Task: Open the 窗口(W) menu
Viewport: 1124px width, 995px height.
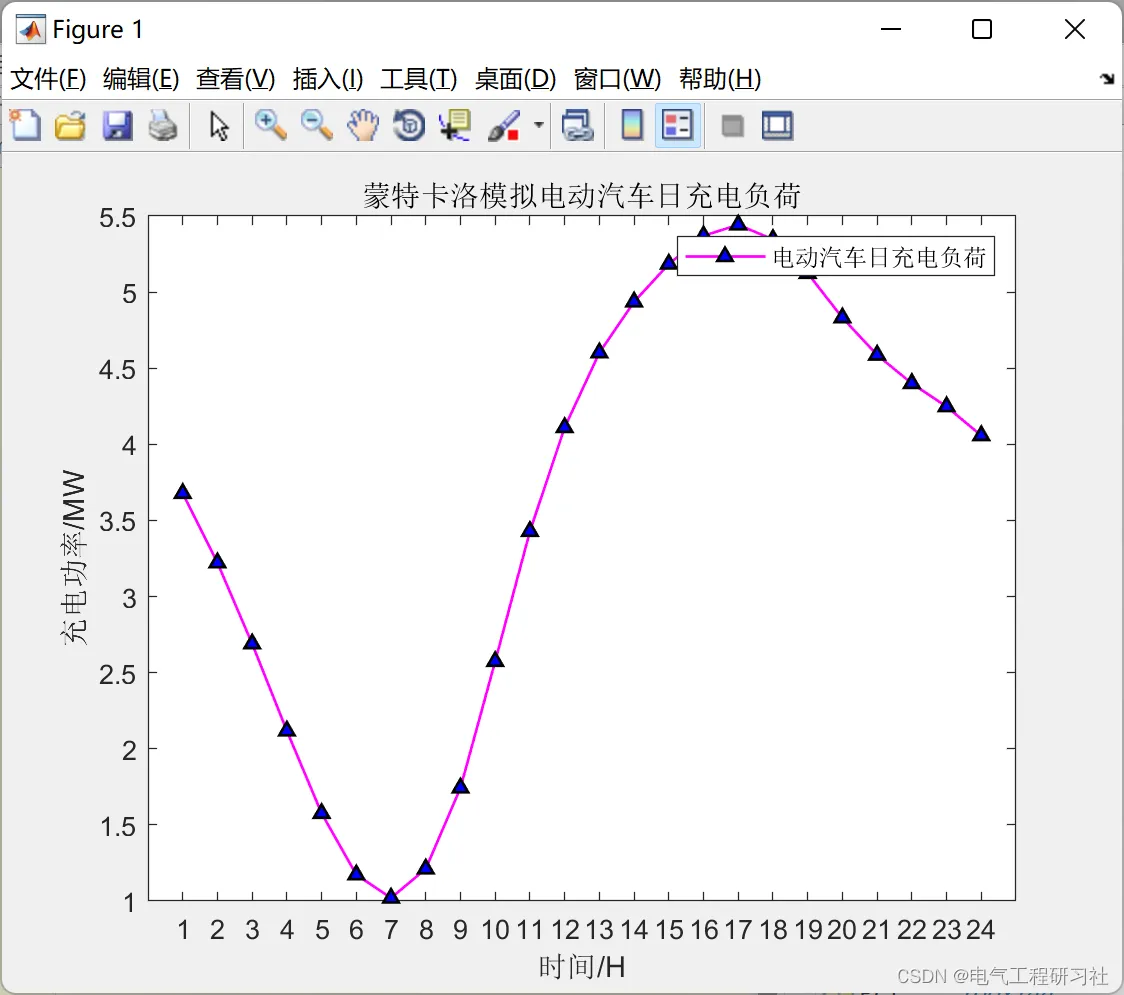Action: click(617, 79)
